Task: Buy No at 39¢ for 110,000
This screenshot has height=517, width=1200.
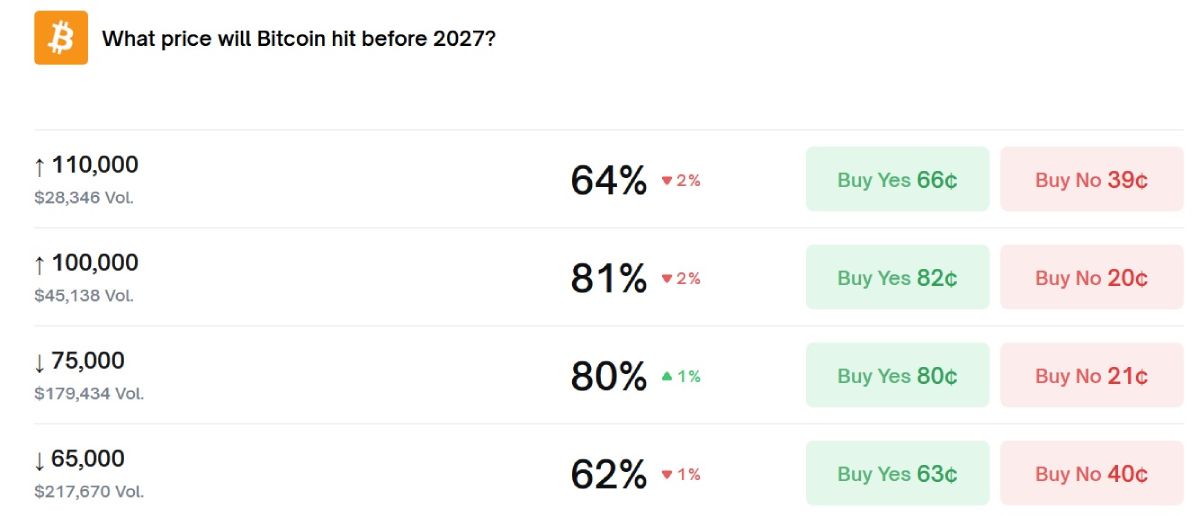Action: (1091, 180)
